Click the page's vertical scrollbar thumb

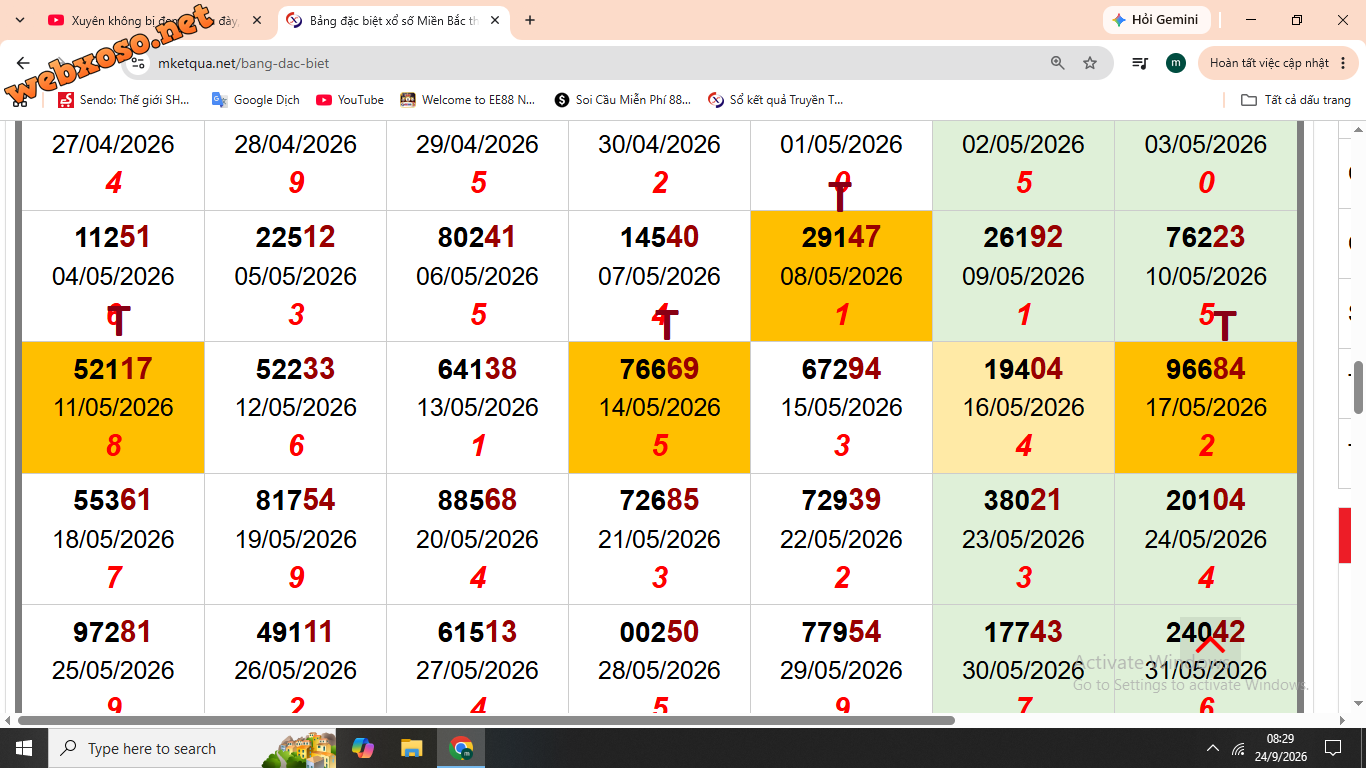tap(1359, 386)
